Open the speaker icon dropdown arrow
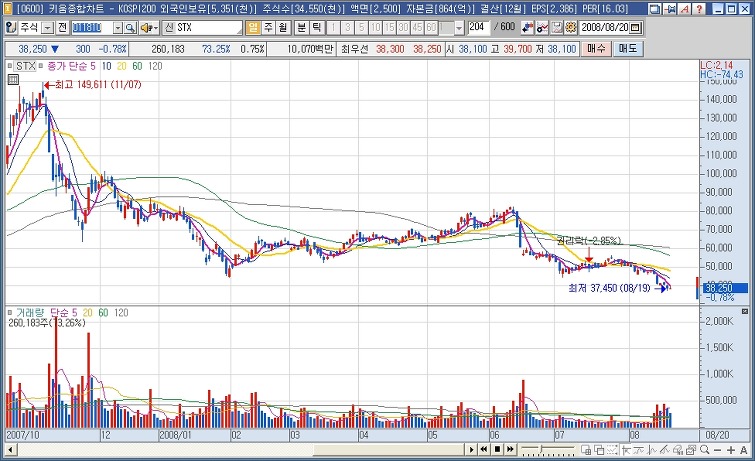 pos(156,28)
